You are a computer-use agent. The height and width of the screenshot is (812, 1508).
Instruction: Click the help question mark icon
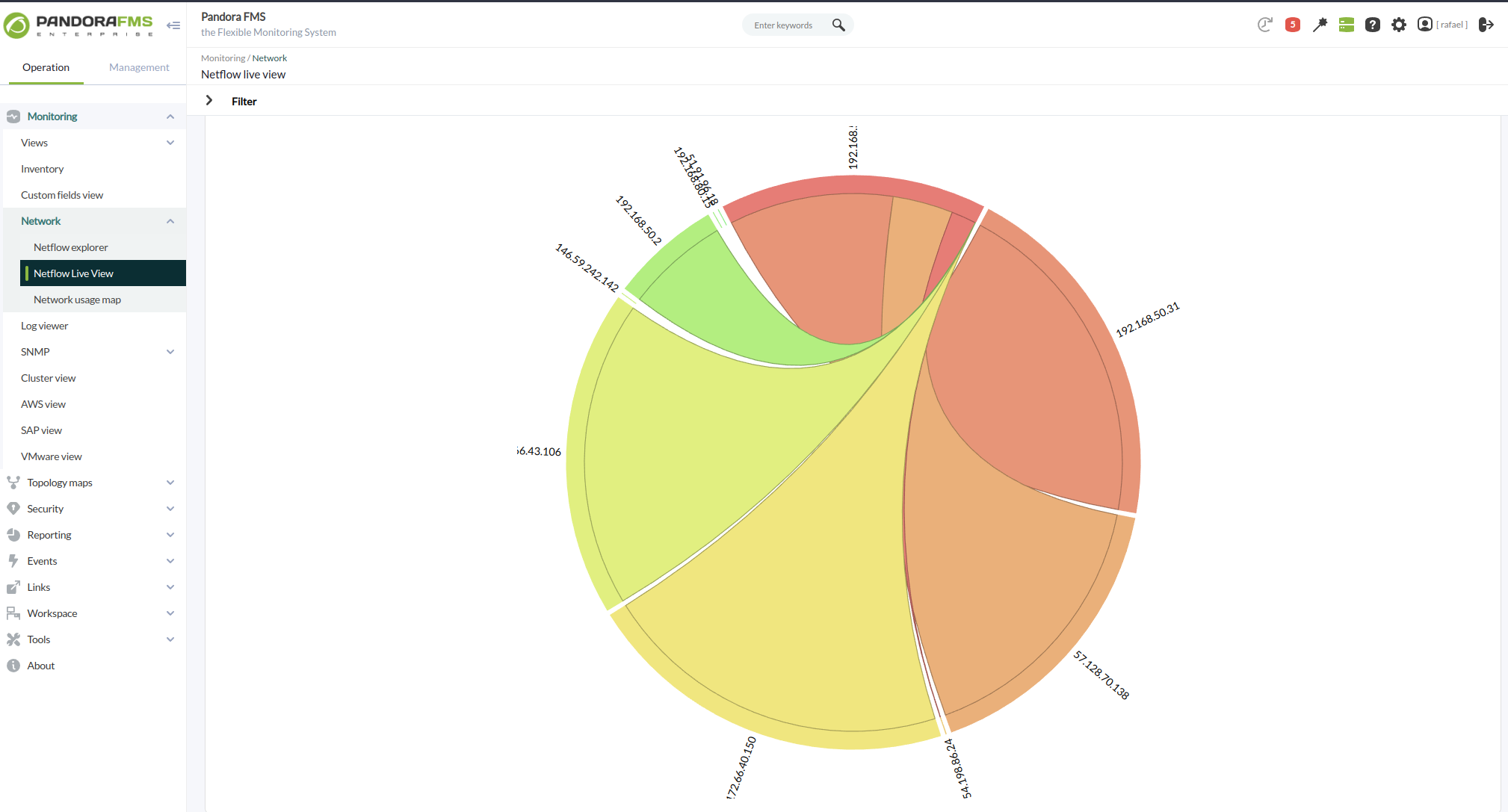click(x=1372, y=24)
